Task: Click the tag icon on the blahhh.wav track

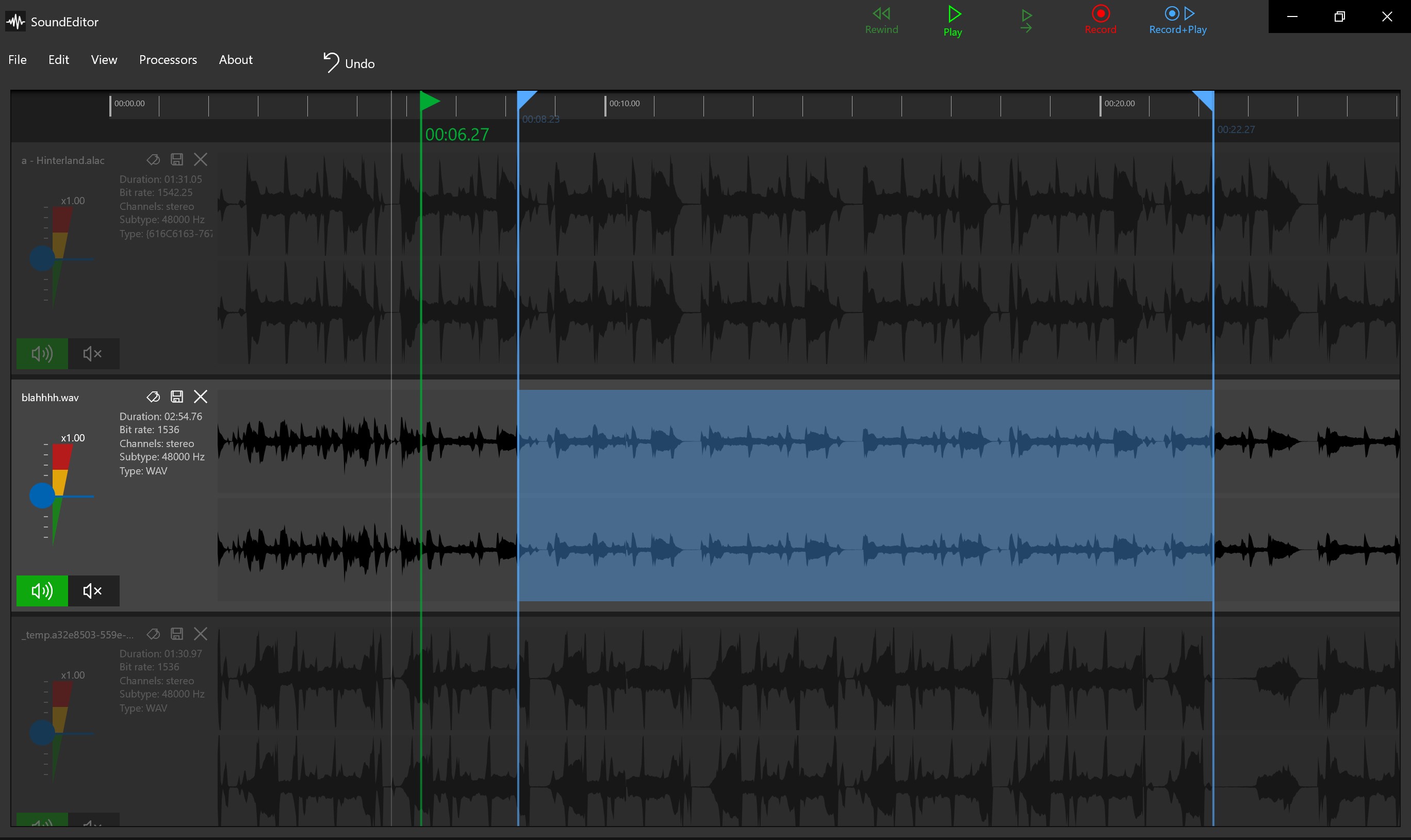Action: point(153,396)
